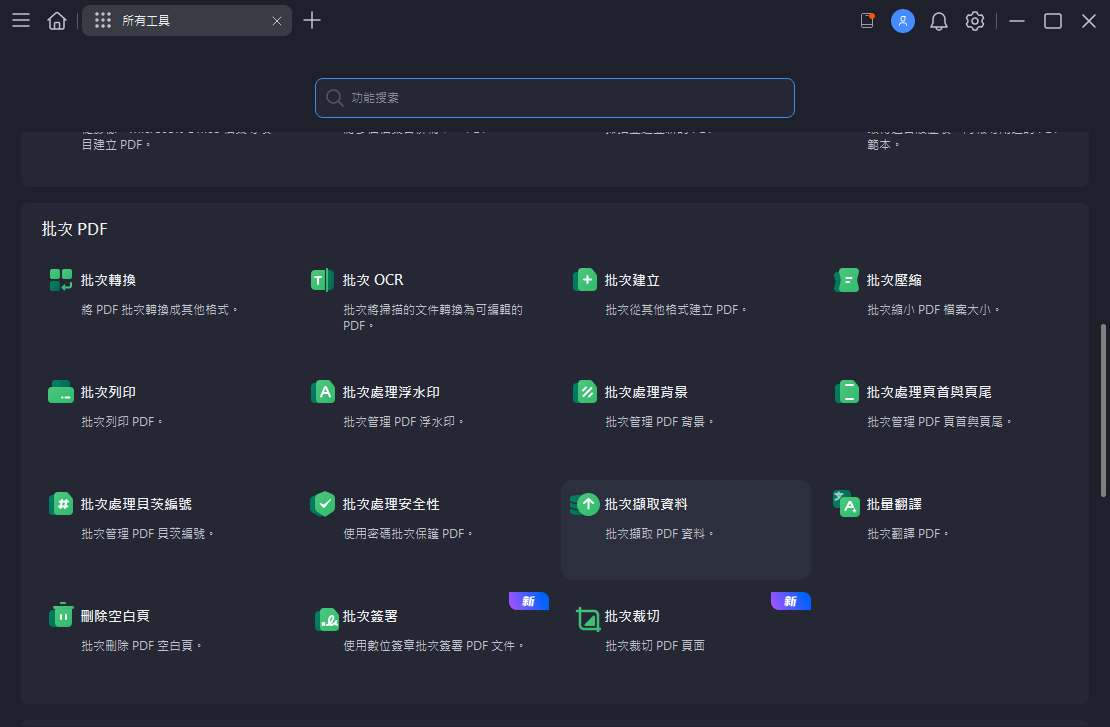Screen dimensions: 1110x727
Task: Click the 批次處理安全性 security shield icon
Action: point(323,504)
